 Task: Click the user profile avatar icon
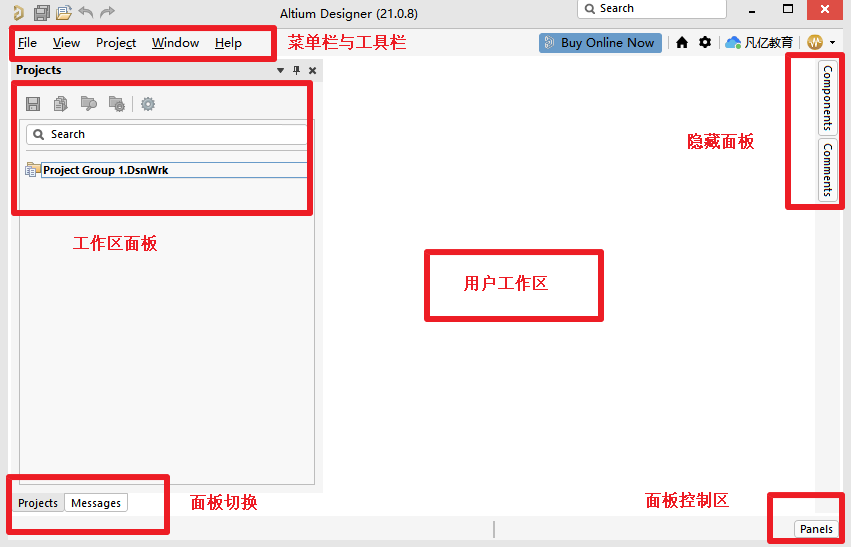click(x=815, y=42)
